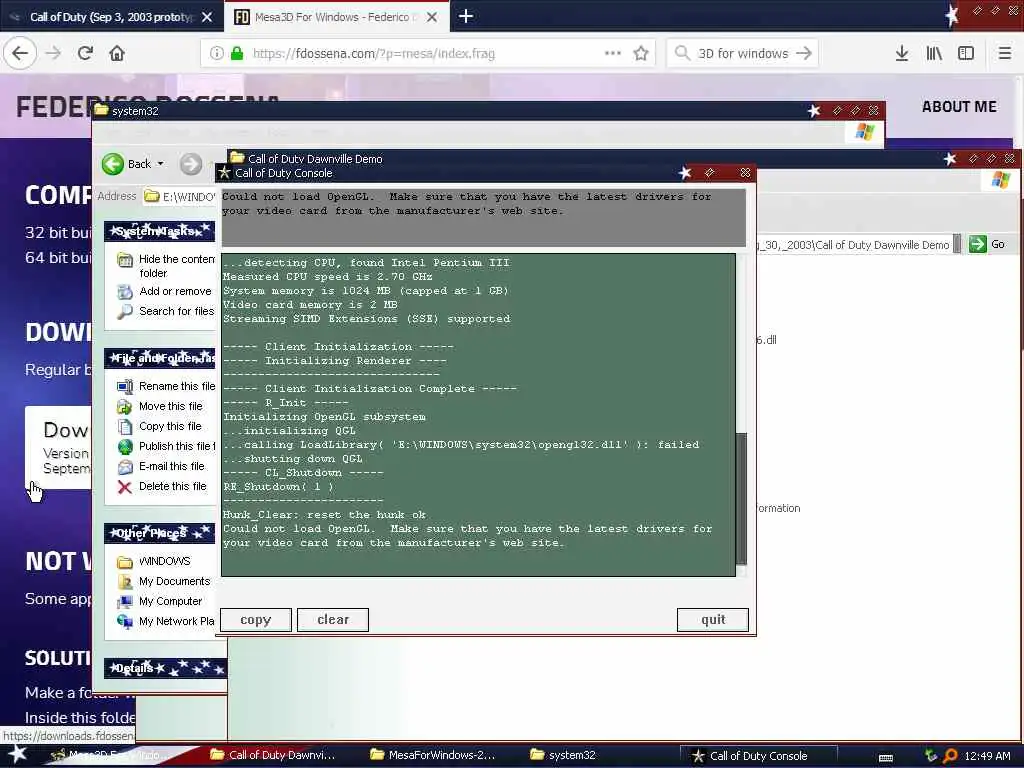Open the page actions three-dot menu
The image size is (1024, 768).
[x=613, y=53]
